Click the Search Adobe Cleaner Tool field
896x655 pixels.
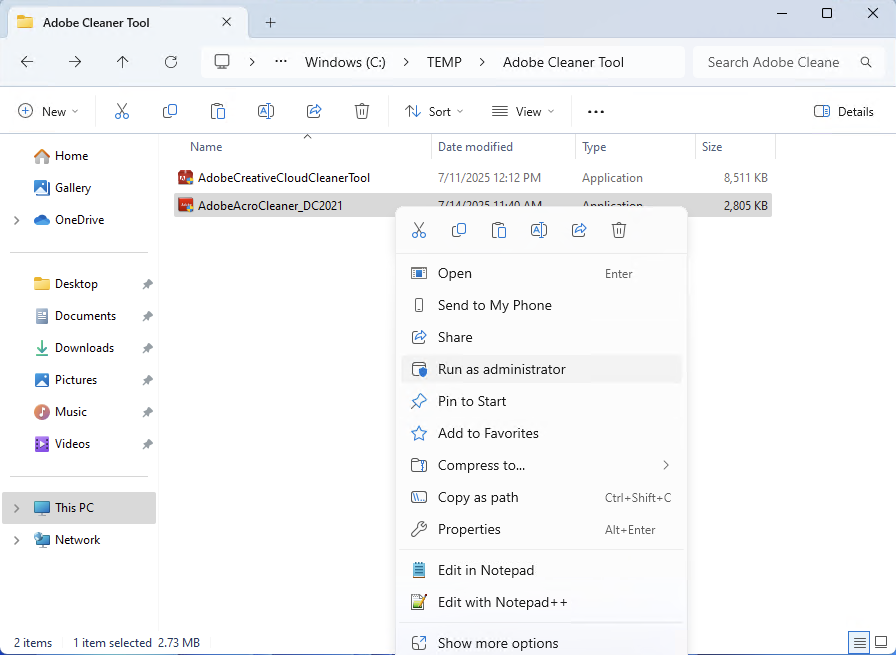(774, 62)
